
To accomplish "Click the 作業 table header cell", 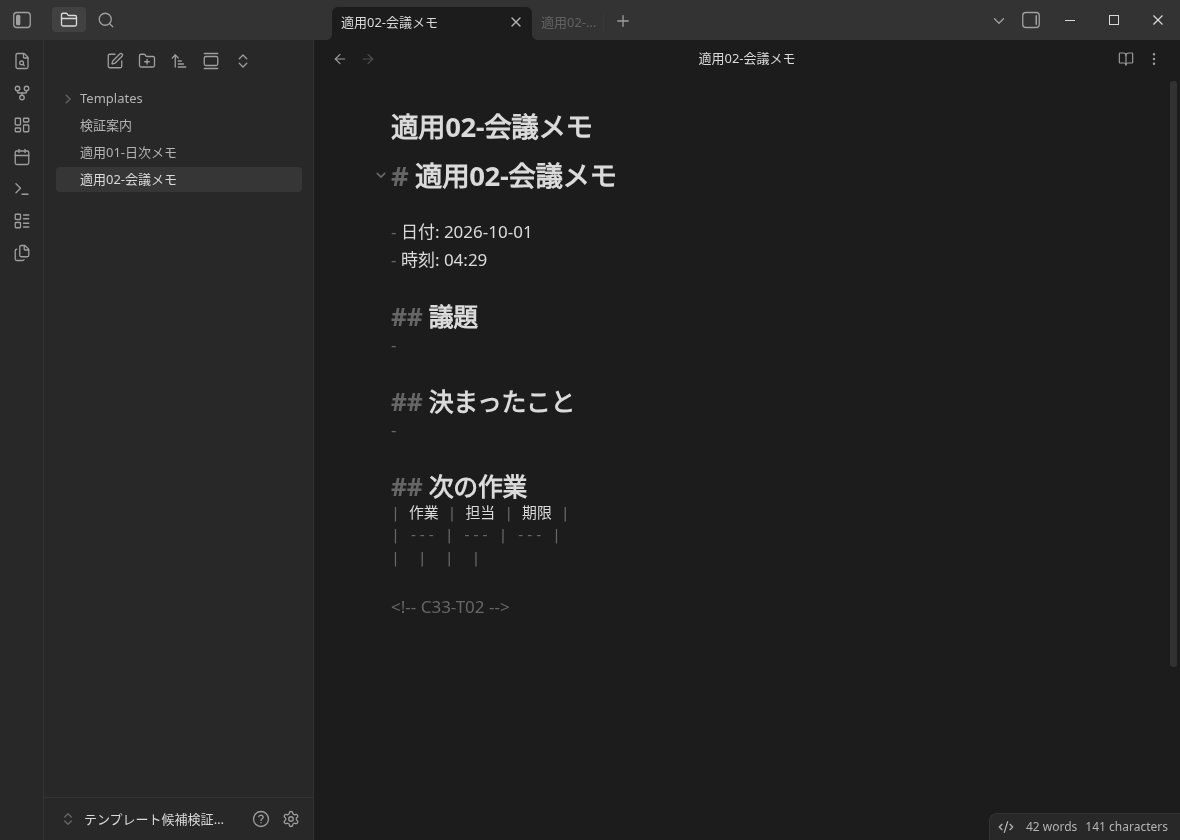I will pos(424,513).
